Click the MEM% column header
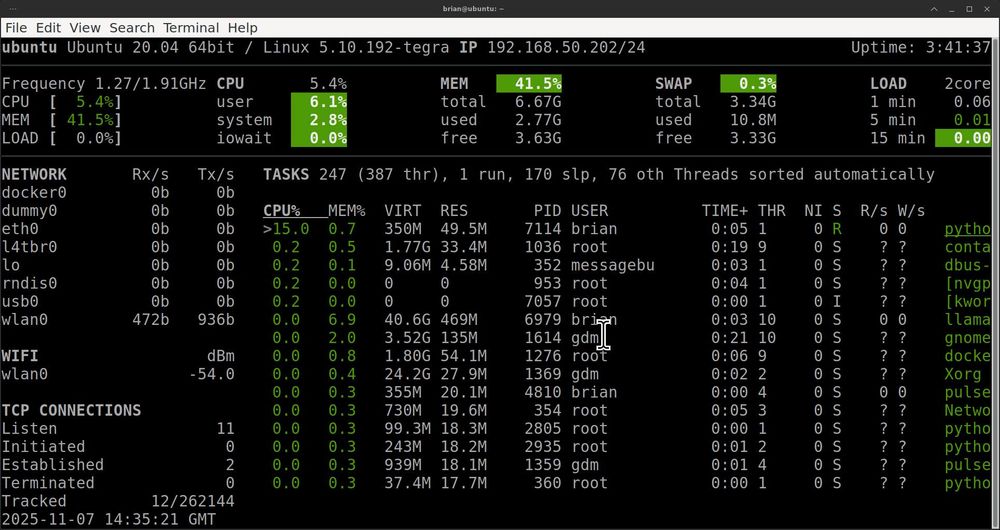 point(346,211)
